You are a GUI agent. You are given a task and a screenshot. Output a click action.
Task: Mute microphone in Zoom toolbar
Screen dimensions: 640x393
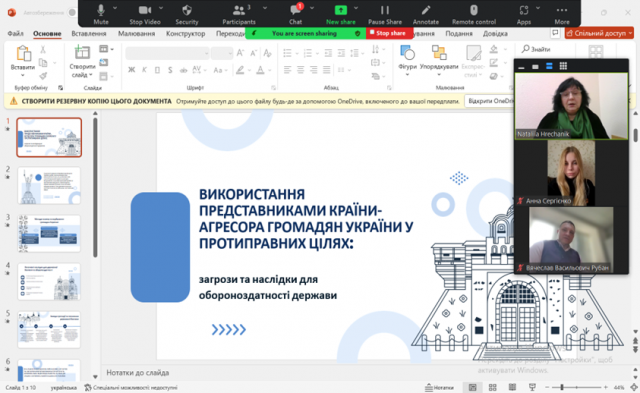tap(100, 14)
